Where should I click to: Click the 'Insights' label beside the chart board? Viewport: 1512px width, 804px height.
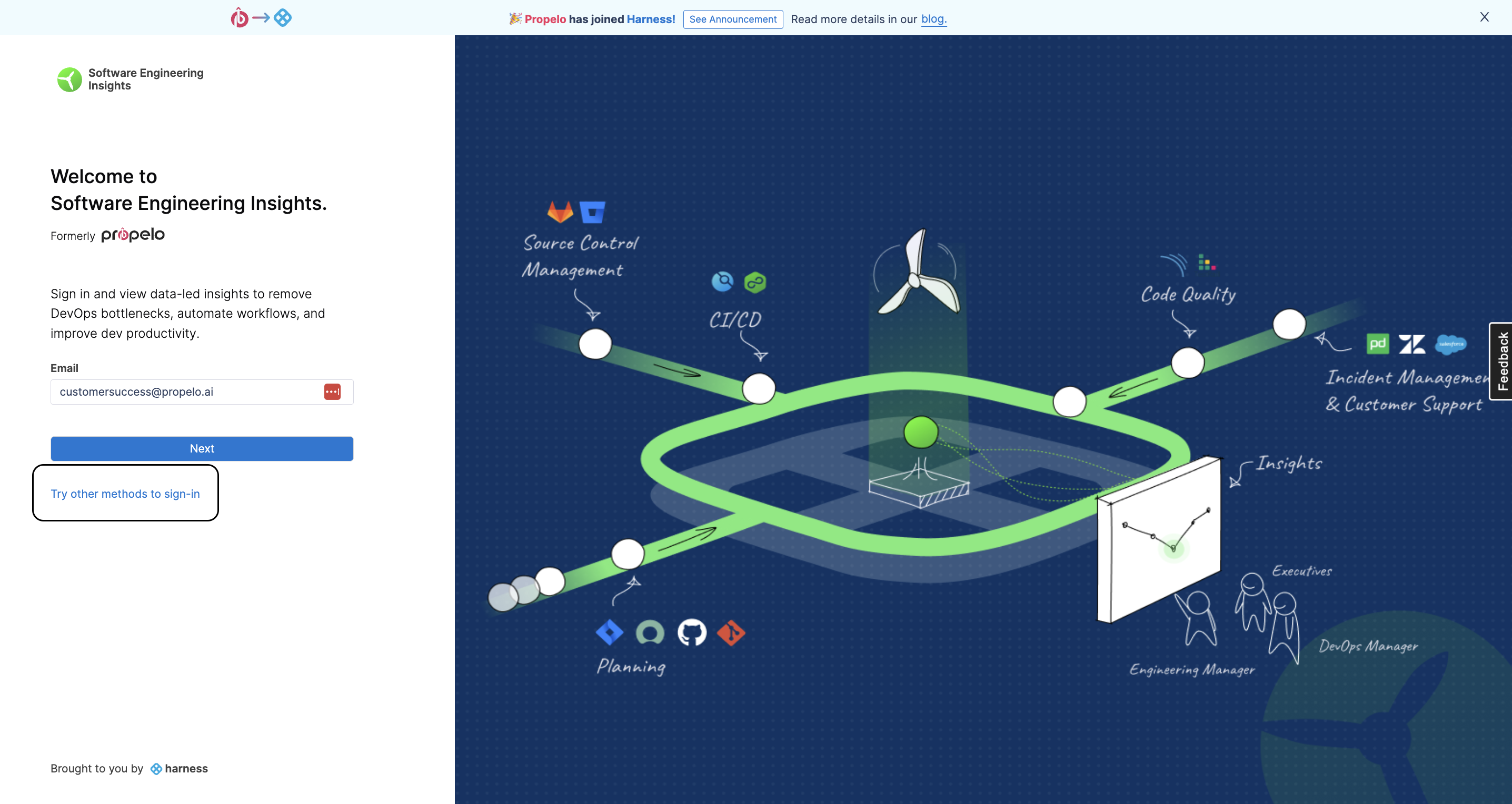pos(1289,463)
